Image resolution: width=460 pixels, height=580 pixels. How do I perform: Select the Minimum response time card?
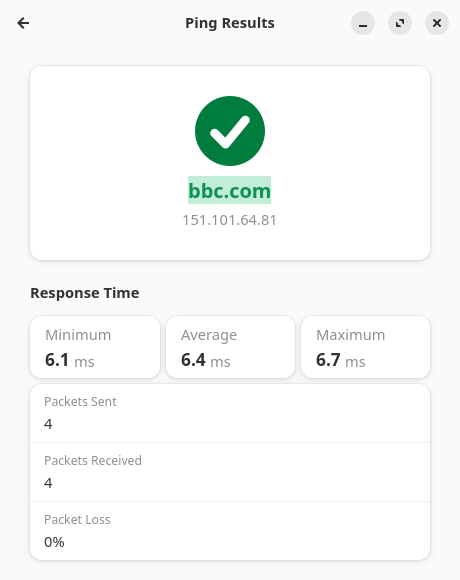pyautogui.click(x=95, y=347)
